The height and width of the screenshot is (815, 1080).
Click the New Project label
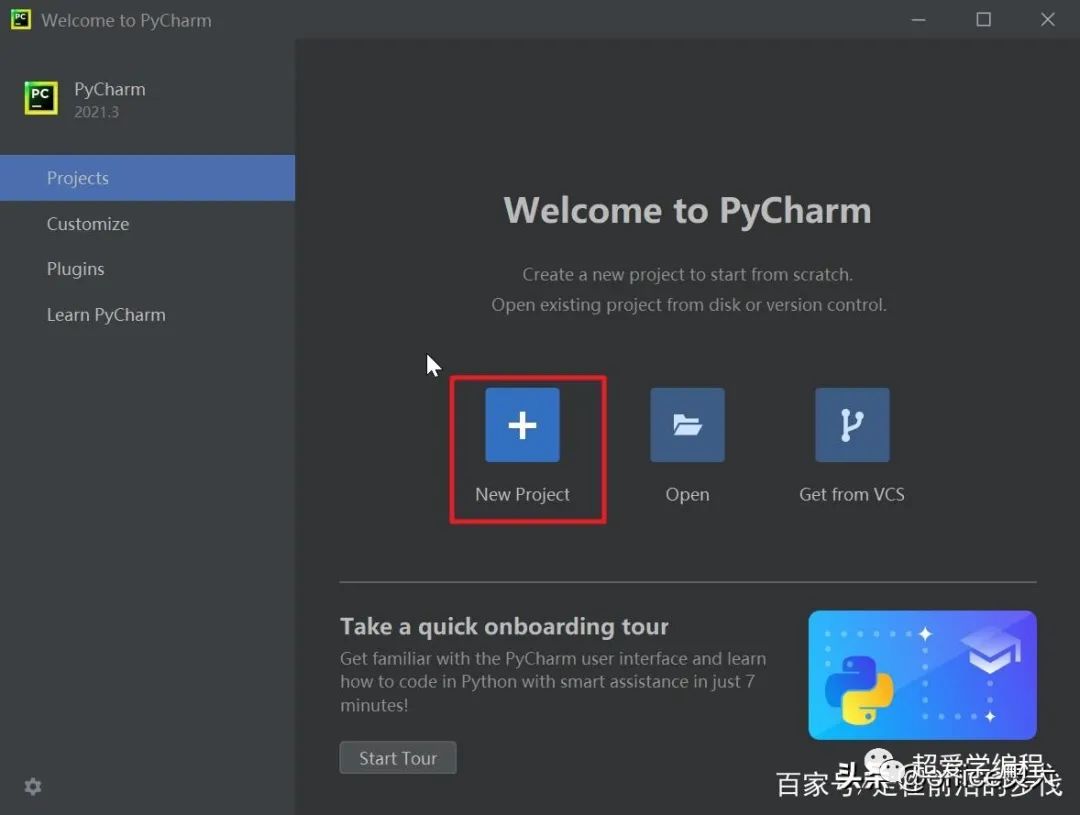(522, 495)
